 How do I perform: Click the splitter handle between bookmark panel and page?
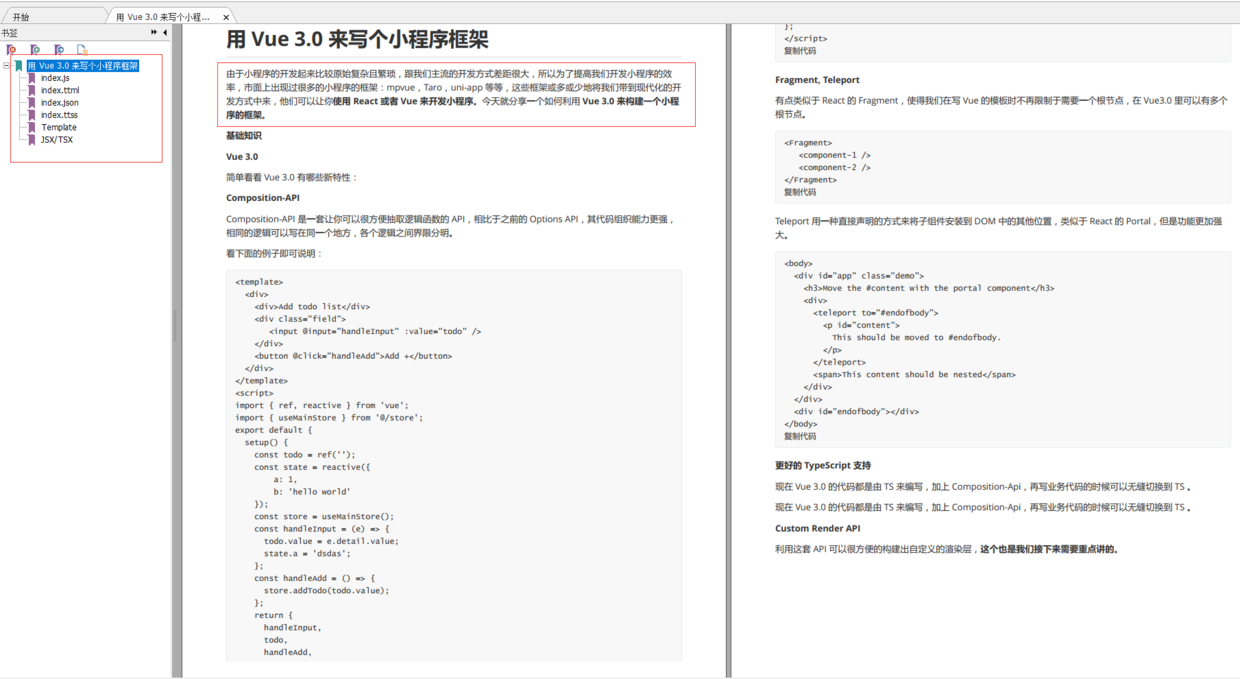[174, 325]
